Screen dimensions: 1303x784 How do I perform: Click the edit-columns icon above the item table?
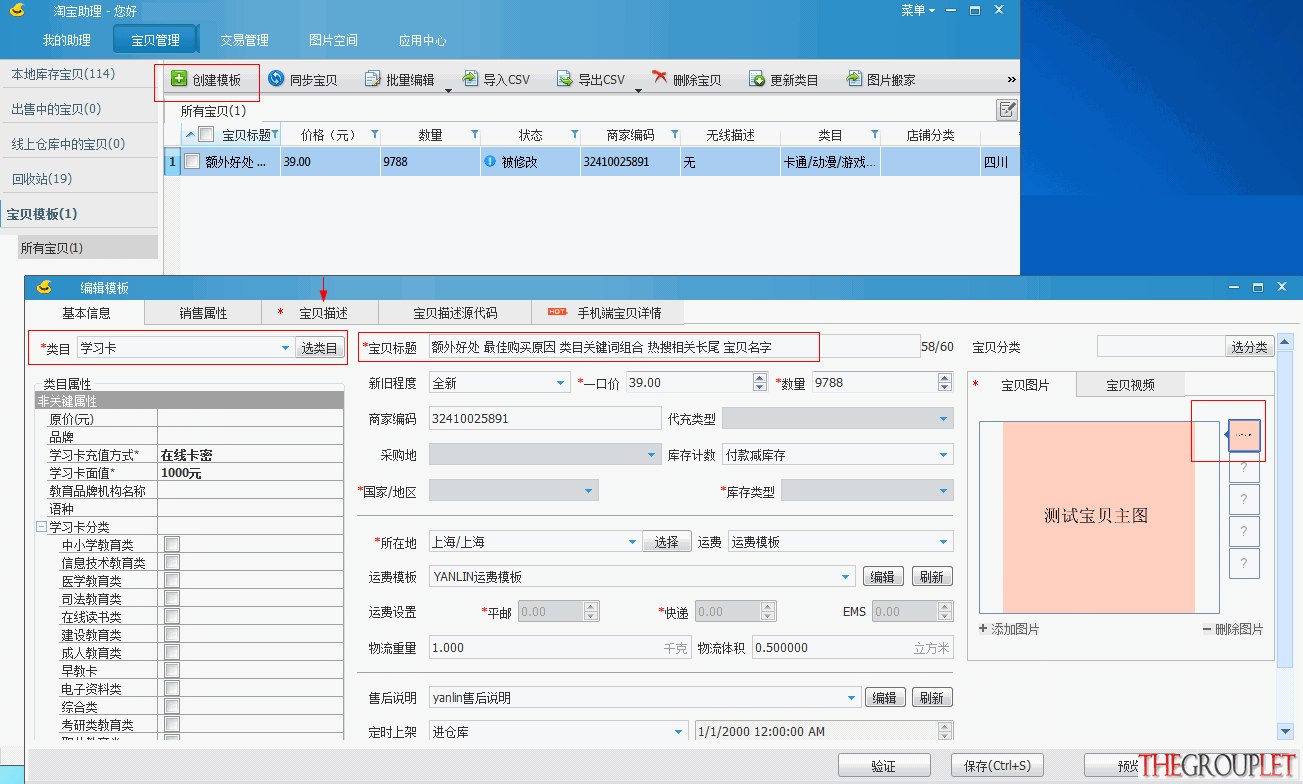1007,110
